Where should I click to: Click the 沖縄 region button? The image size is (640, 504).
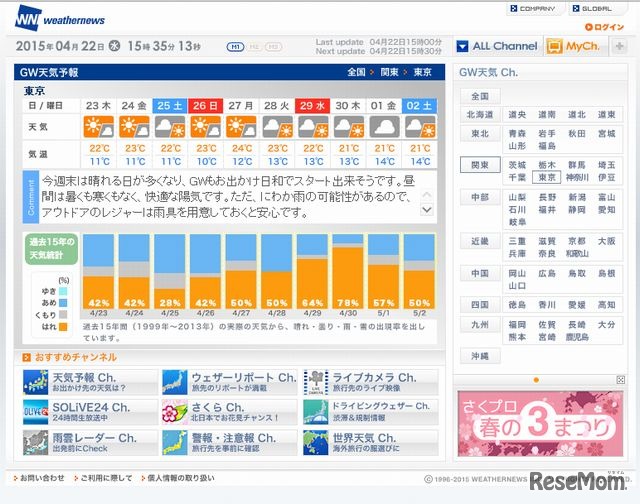tap(480, 356)
